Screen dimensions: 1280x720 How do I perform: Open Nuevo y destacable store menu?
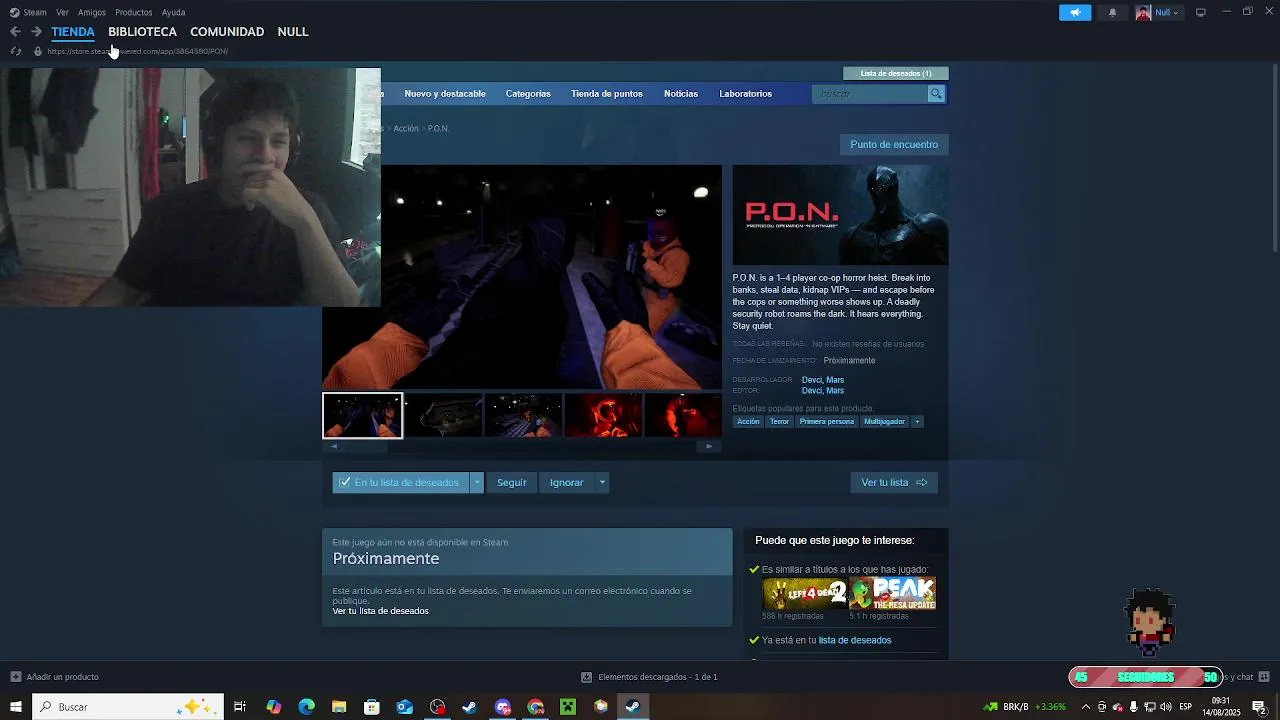coord(445,93)
